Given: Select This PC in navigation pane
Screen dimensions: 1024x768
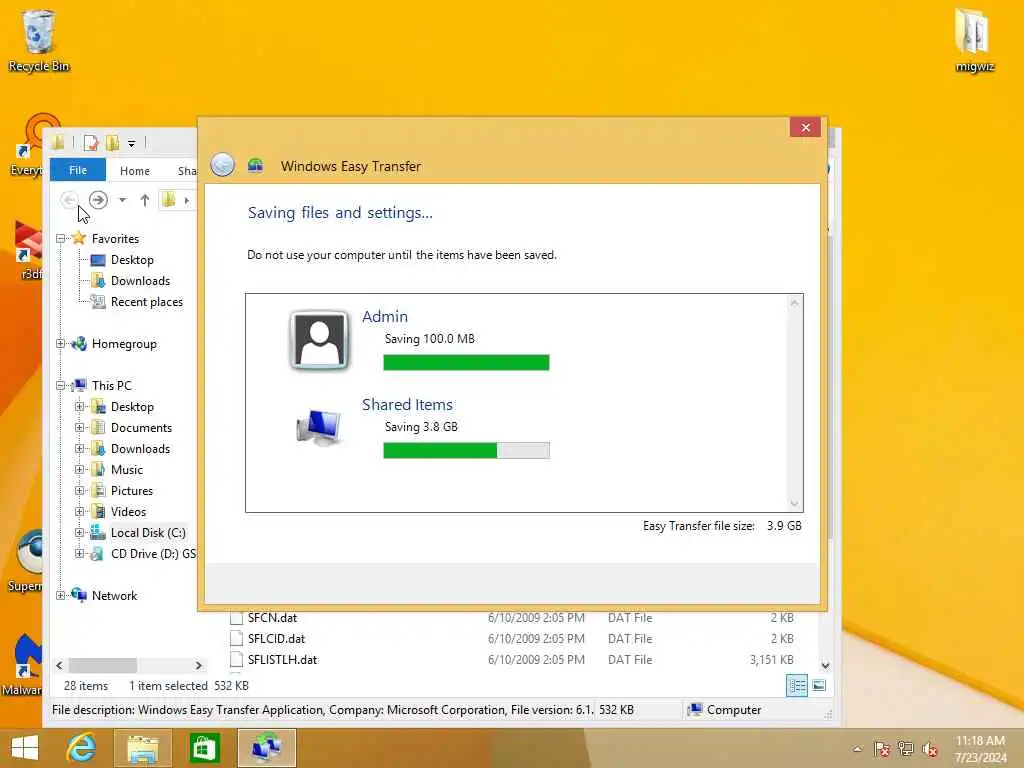Looking at the screenshot, I should coord(111,386).
